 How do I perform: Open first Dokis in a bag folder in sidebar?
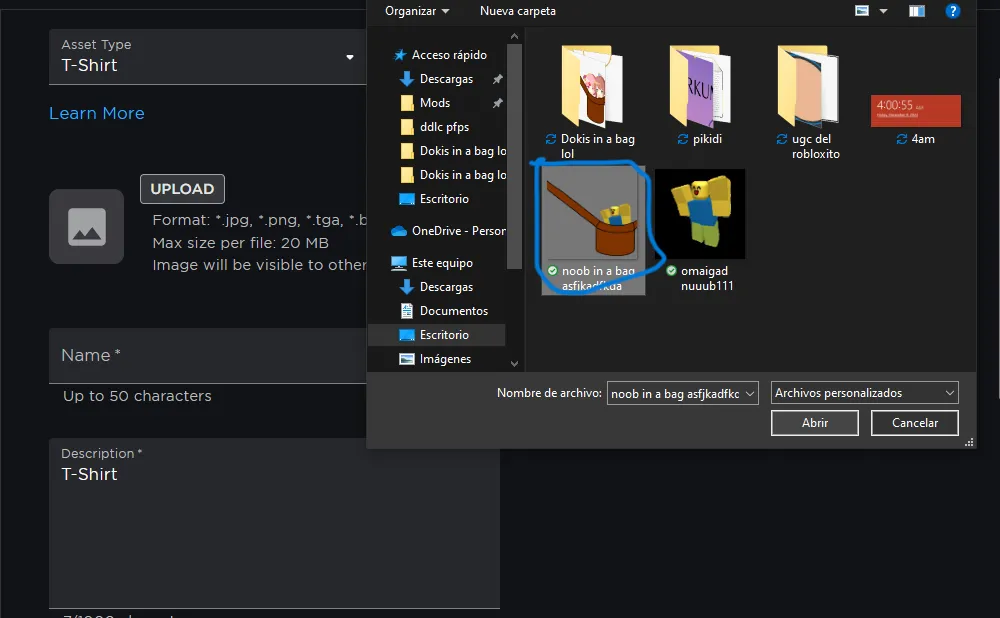pyautogui.click(x=453, y=151)
